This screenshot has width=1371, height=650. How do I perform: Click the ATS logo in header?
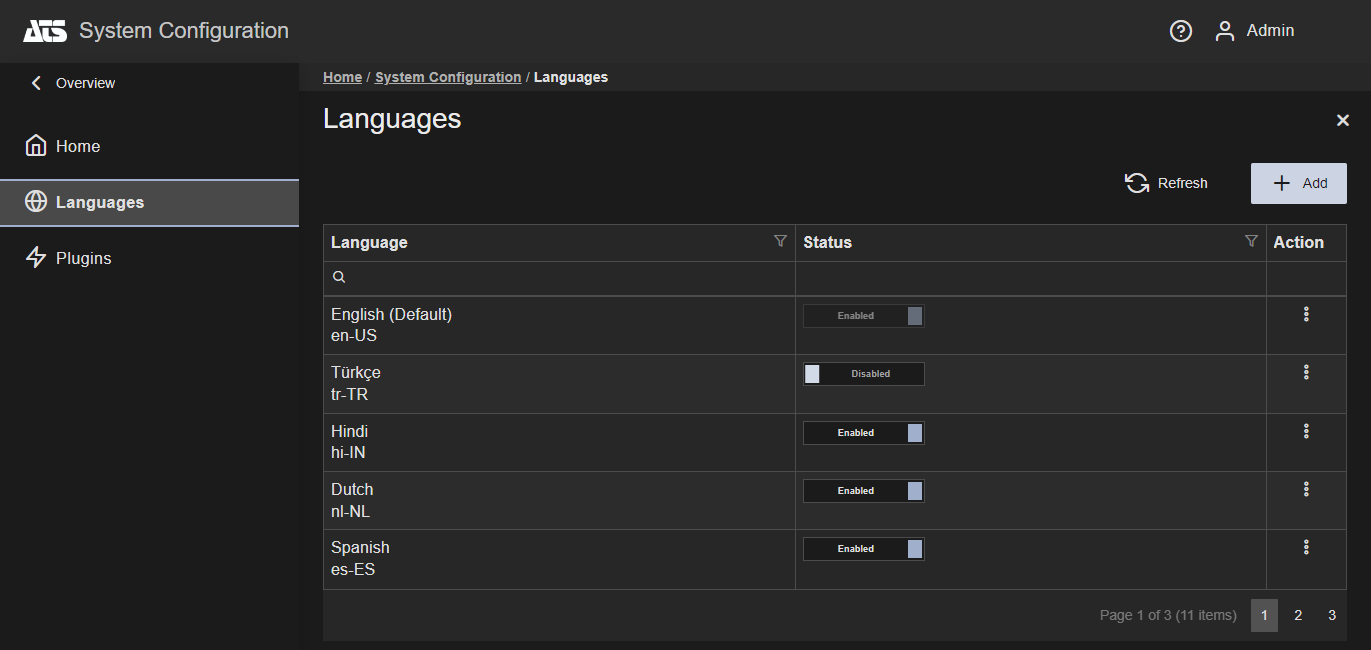pos(45,31)
